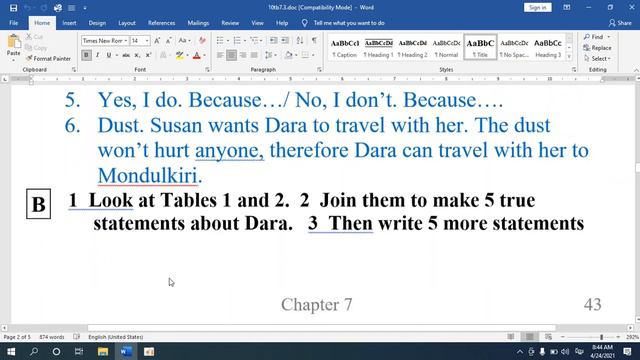Click Tell me what you want to do
This screenshot has width=640, height=360.
349,23
